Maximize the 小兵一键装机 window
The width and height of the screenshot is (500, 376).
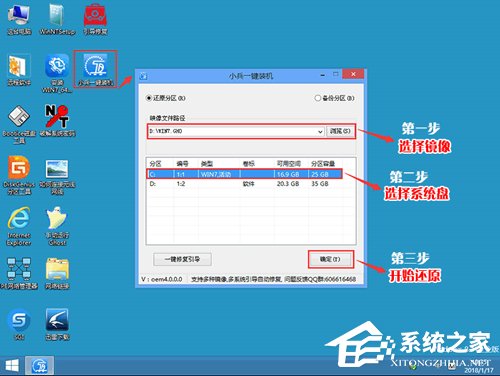pyautogui.click(x=335, y=74)
